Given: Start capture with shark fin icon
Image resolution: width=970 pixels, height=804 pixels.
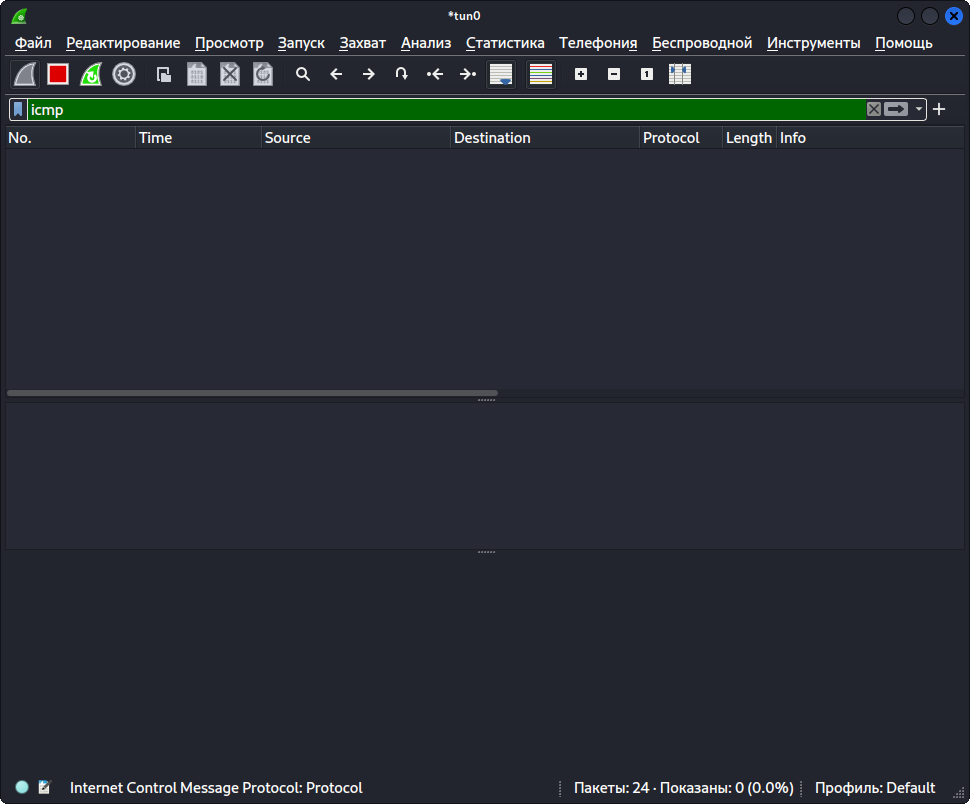Looking at the screenshot, I should click(25, 74).
